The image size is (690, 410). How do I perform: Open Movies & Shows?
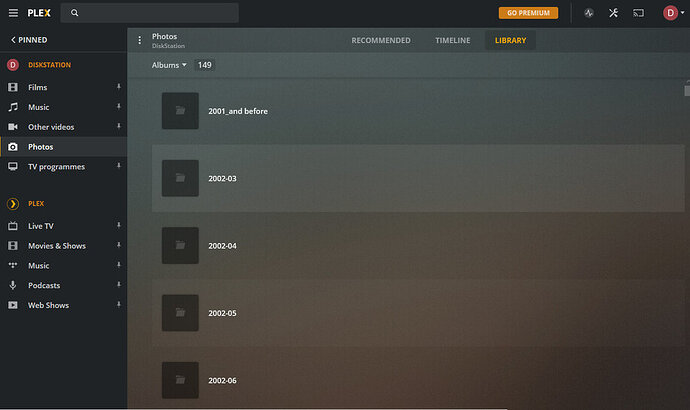[x=57, y=245]
